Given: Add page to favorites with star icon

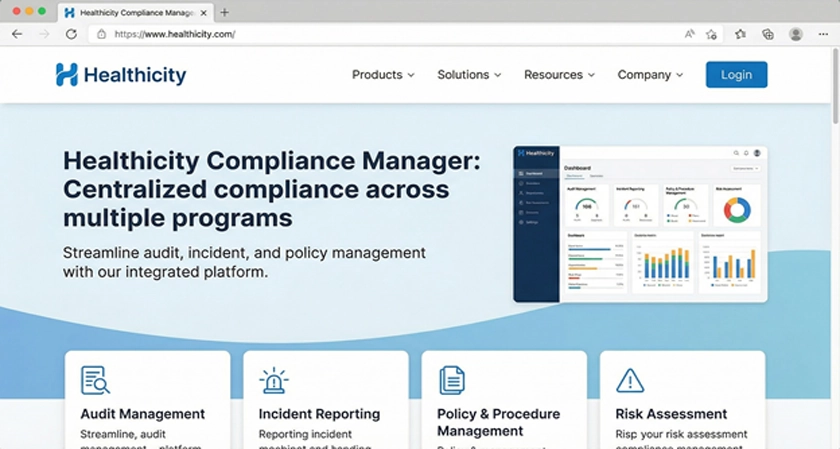Looking at the screenshot, I should (x=711, y=34).
